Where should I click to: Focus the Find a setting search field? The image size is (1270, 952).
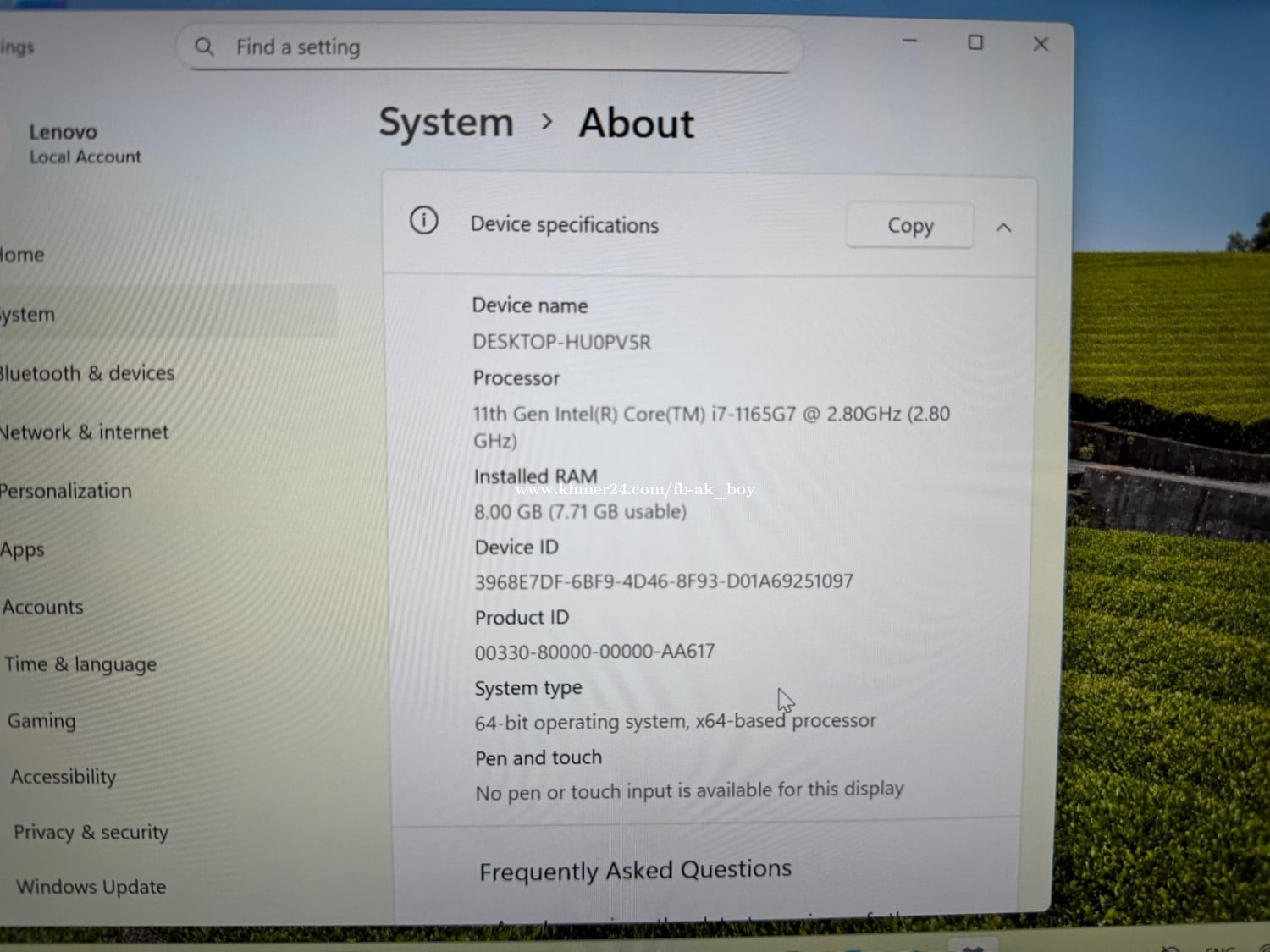coord(491,47)
